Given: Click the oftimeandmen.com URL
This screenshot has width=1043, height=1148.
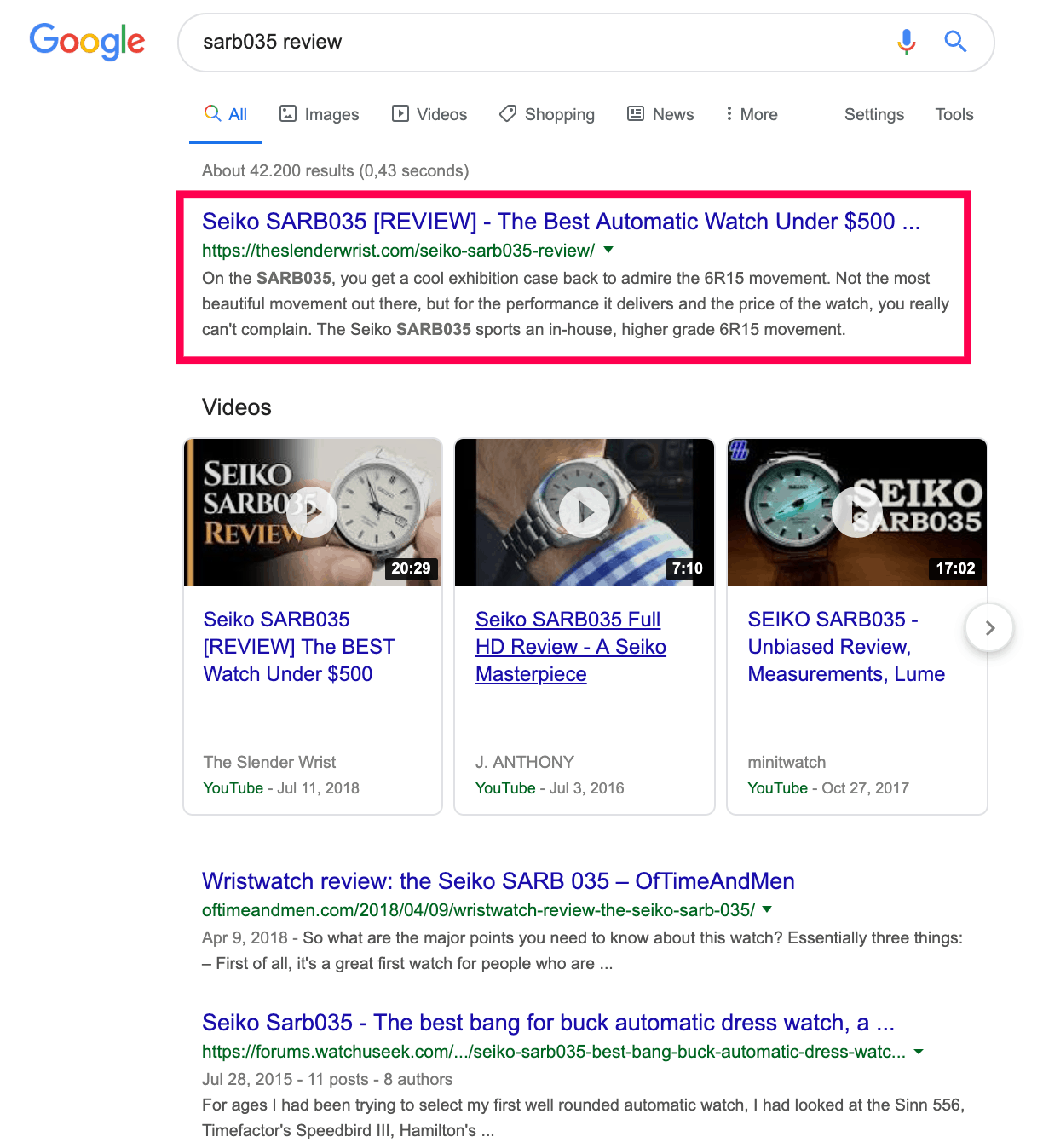Looking at the screenshot, I should [x=478, y=910].
